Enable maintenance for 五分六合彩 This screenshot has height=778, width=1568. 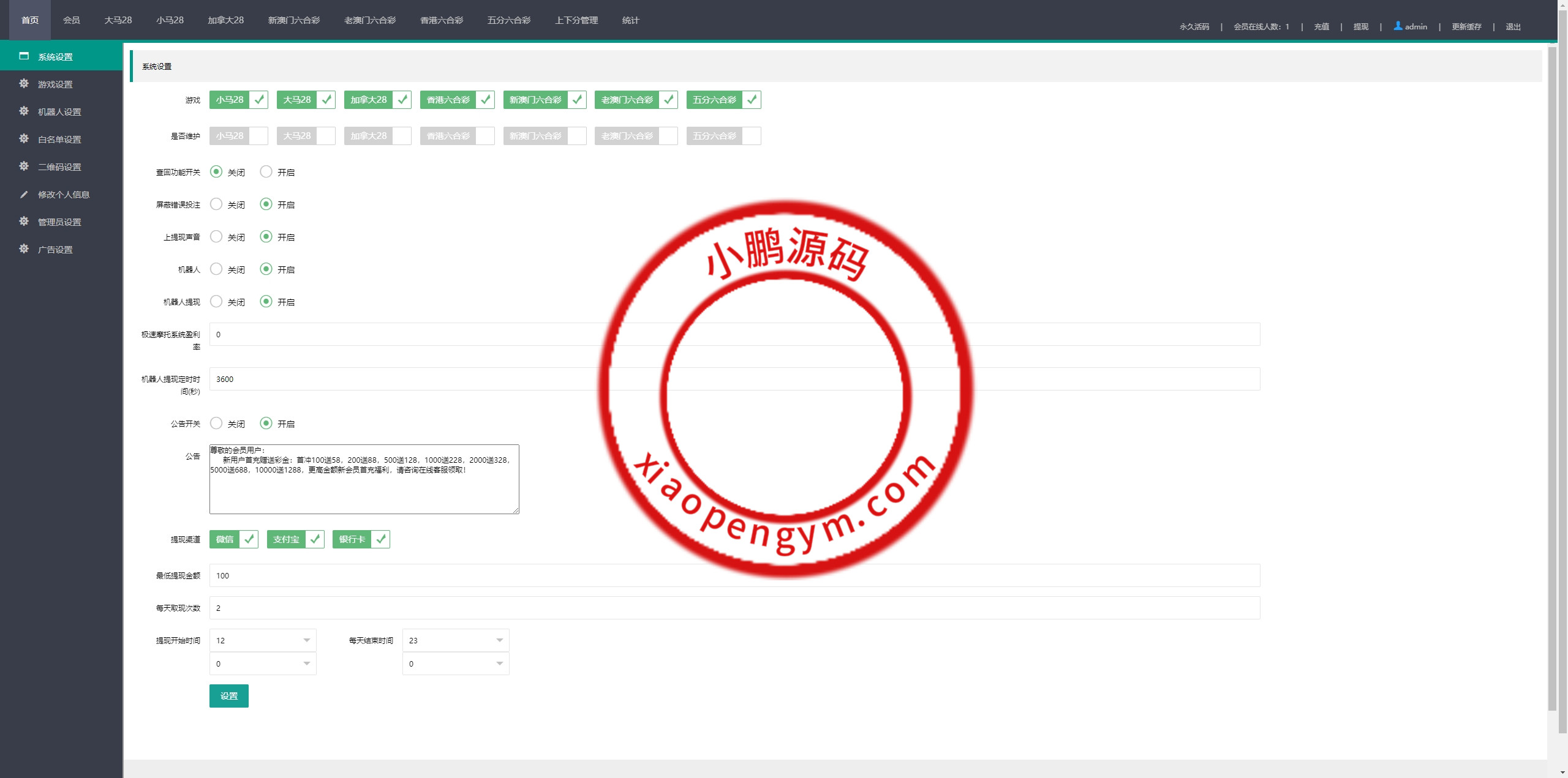(x=723, y=136)
